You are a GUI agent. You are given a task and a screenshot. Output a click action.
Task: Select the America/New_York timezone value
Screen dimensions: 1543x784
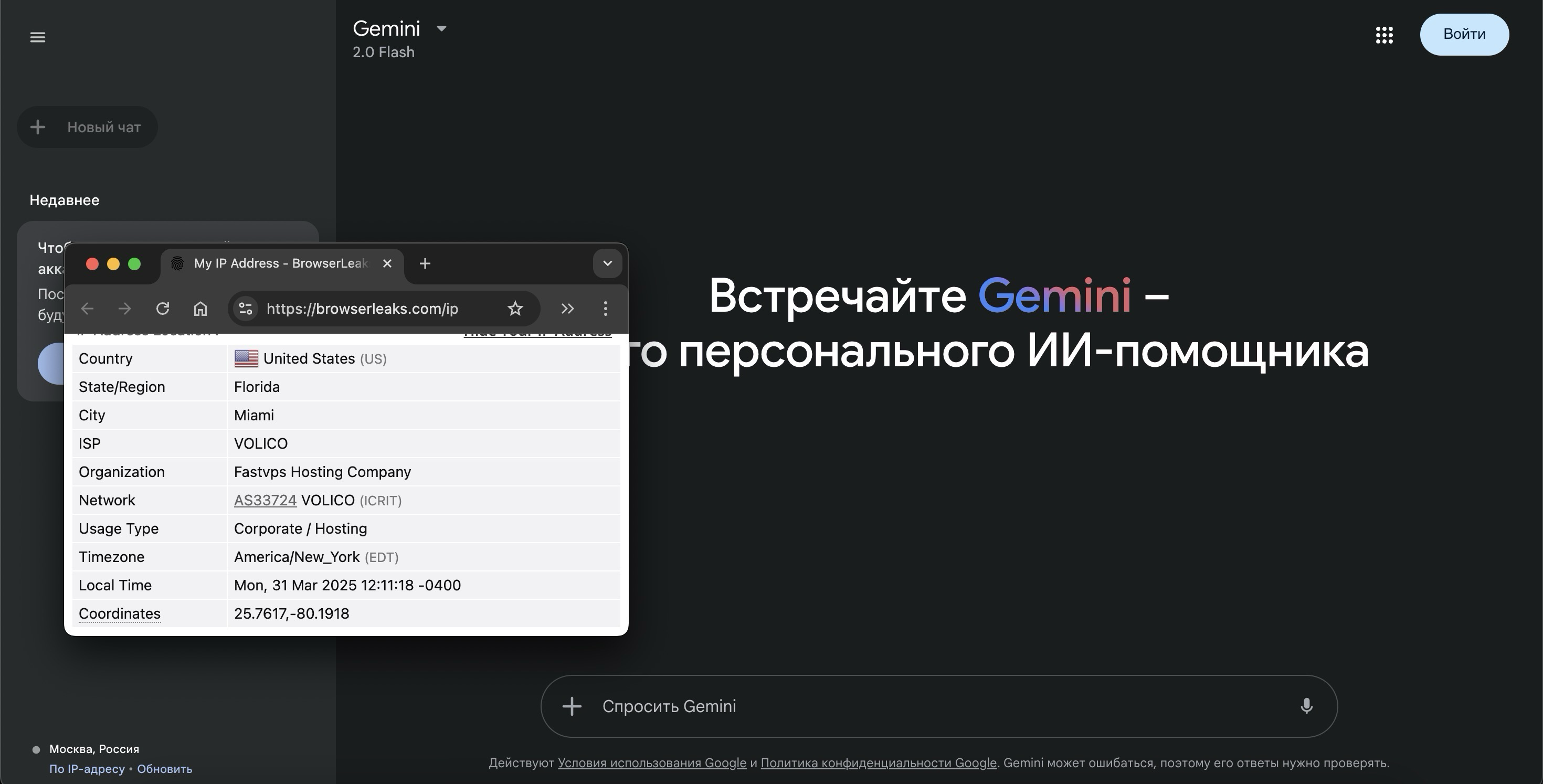pyautogui.click(x=297, y=557)
